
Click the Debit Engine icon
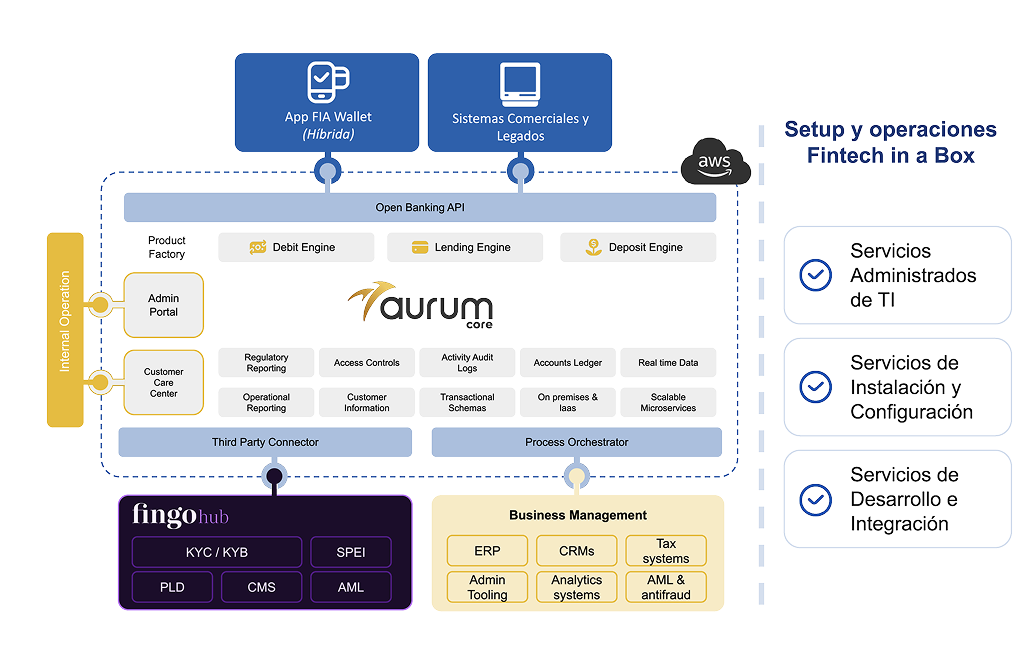point(257,247)
